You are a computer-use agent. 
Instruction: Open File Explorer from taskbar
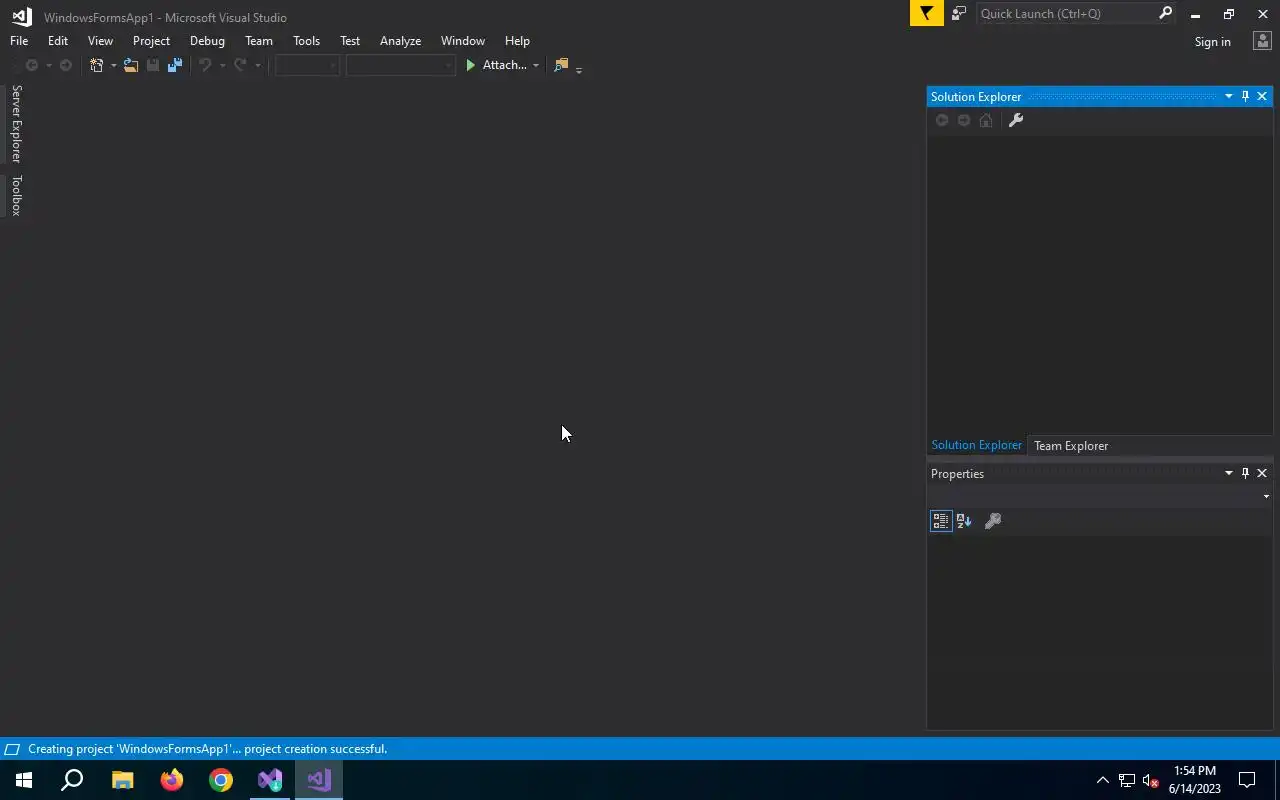122,780
